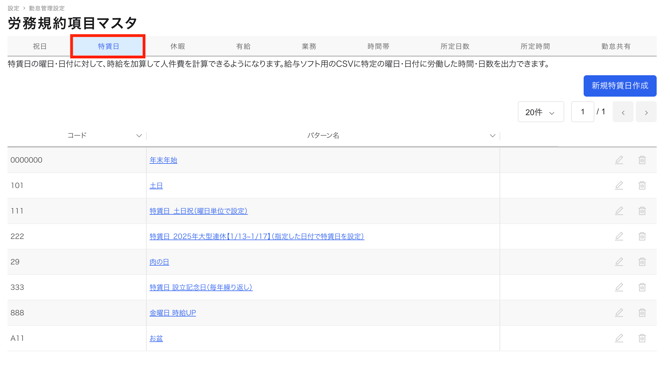The width and height of the screenshot is (670, 368).
Task: Open the コード column sort chevron
Action: pyautogui.click(x=139, y=135)
